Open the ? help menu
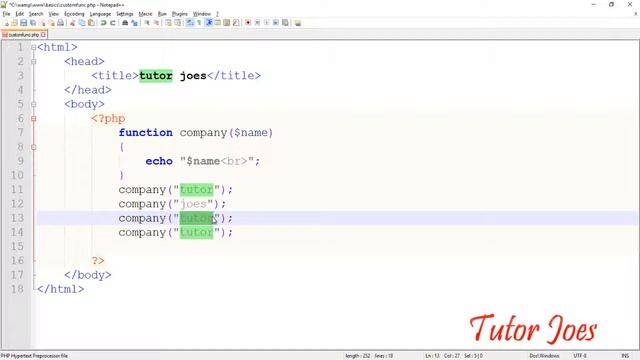This screenshot has width=640, height=360. (x=217, y=14)
